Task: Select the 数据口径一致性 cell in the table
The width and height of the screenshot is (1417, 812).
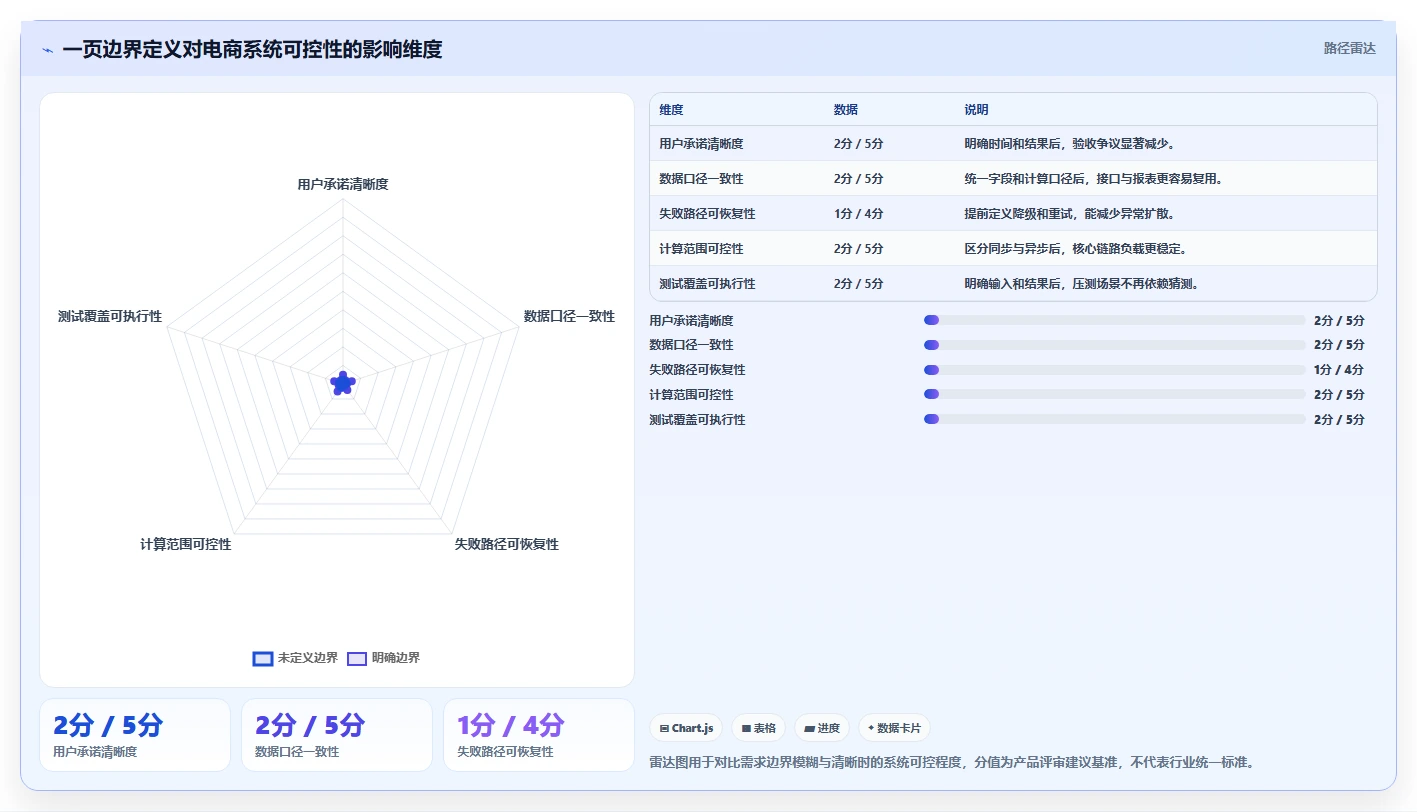Action: click(x=701, y=179)
